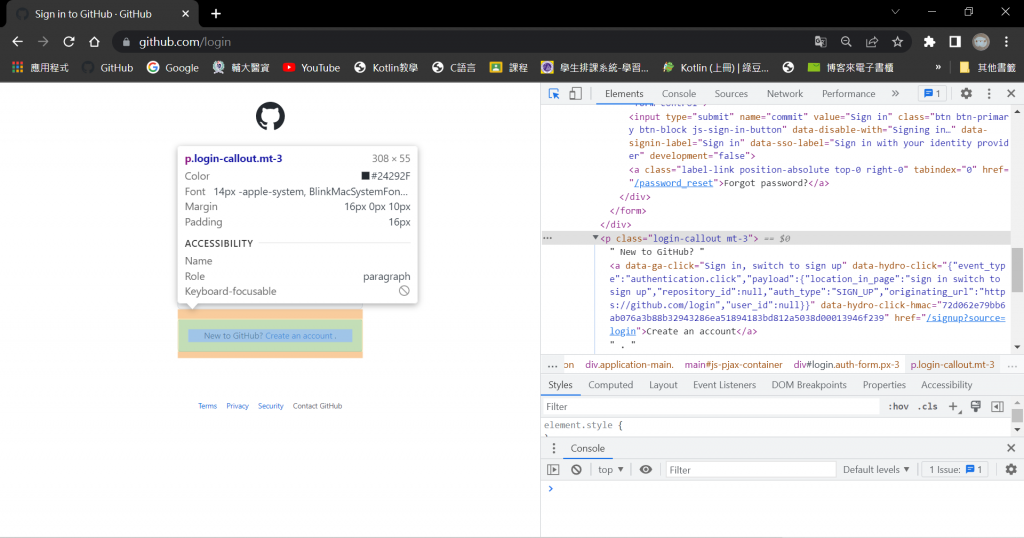Open the top JavaScript context dropdown
The height and width of the screenshot is (538, 1024).
coord(611,469)
